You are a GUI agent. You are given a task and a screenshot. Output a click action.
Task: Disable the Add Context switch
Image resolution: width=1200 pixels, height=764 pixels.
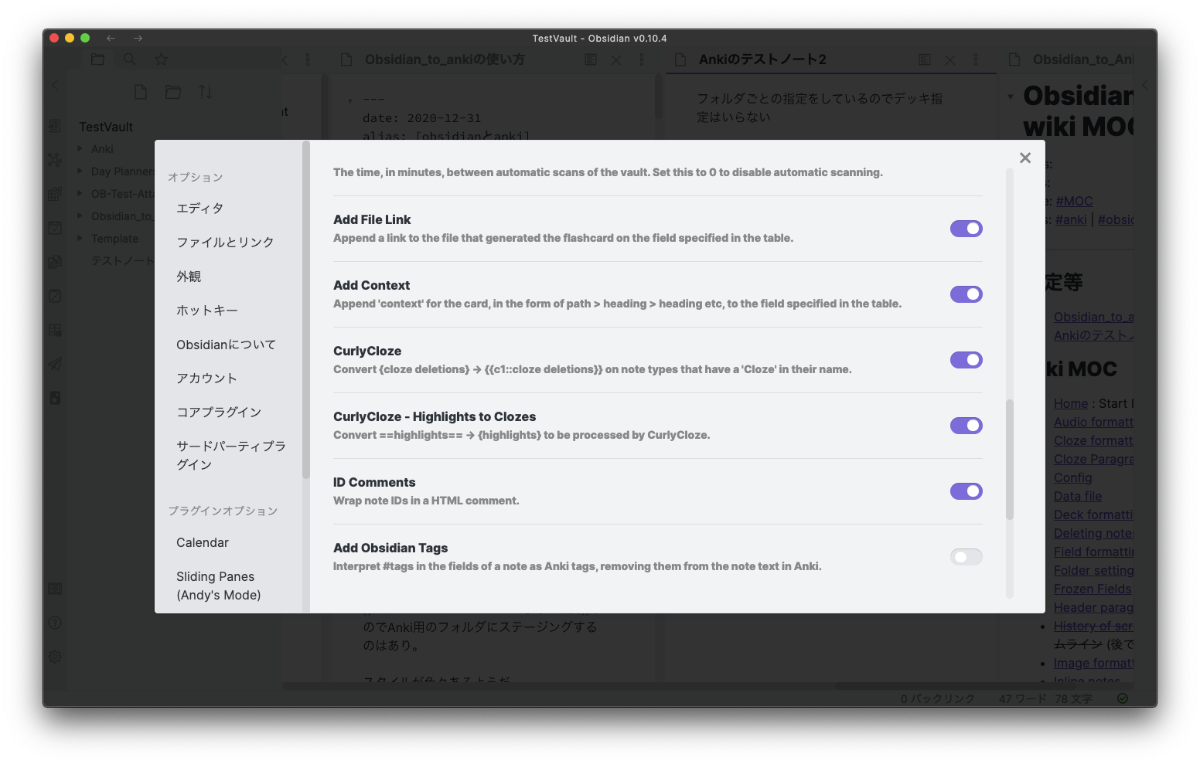click(966, 294)
